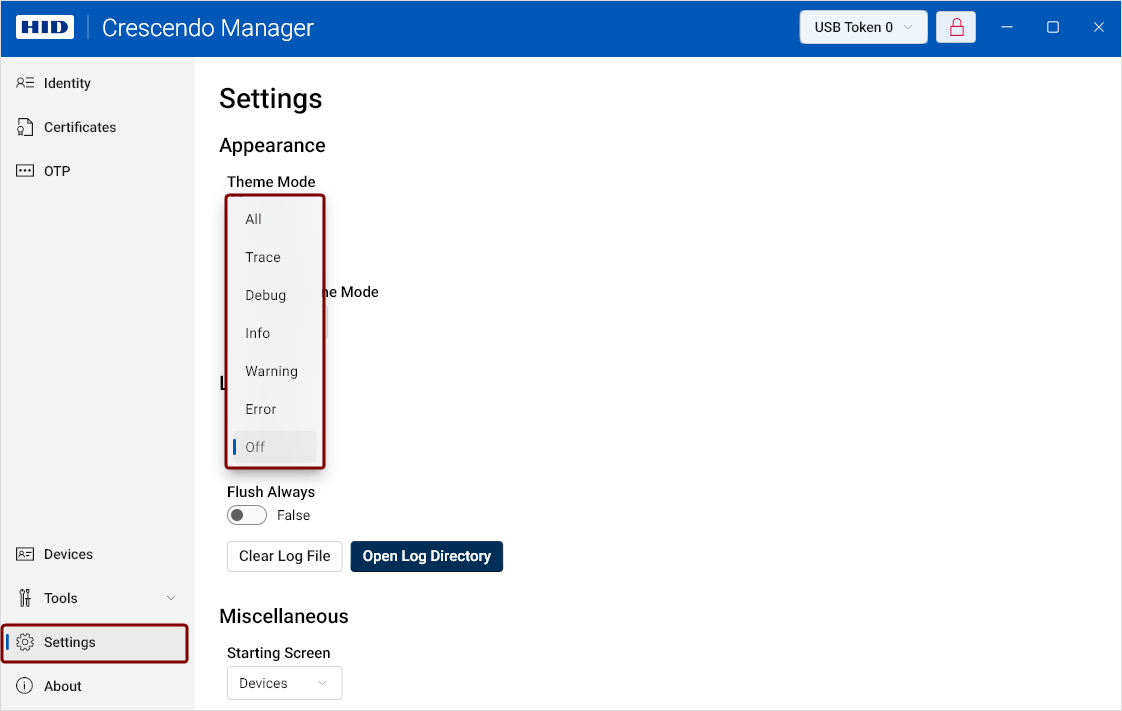
Task: Open the Starting Screen Devices dropdown
Action: 284,683
